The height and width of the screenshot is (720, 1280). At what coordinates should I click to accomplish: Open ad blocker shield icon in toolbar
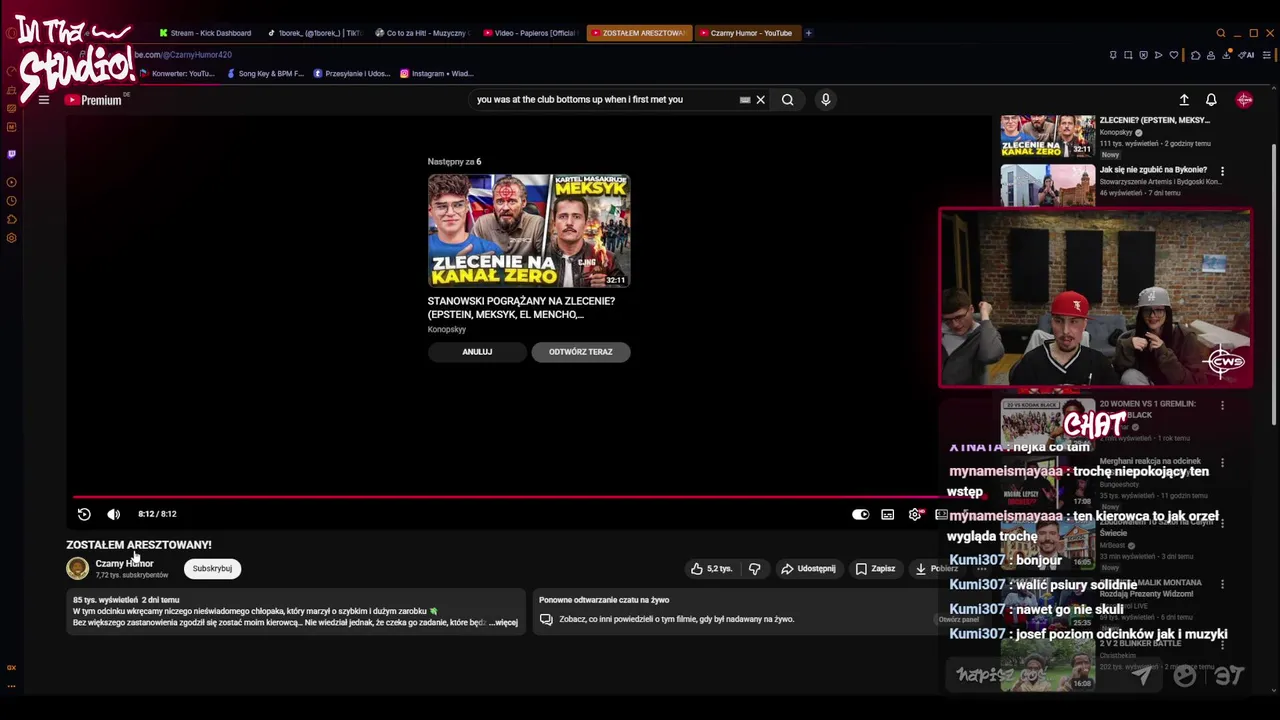click(1144, 55)
